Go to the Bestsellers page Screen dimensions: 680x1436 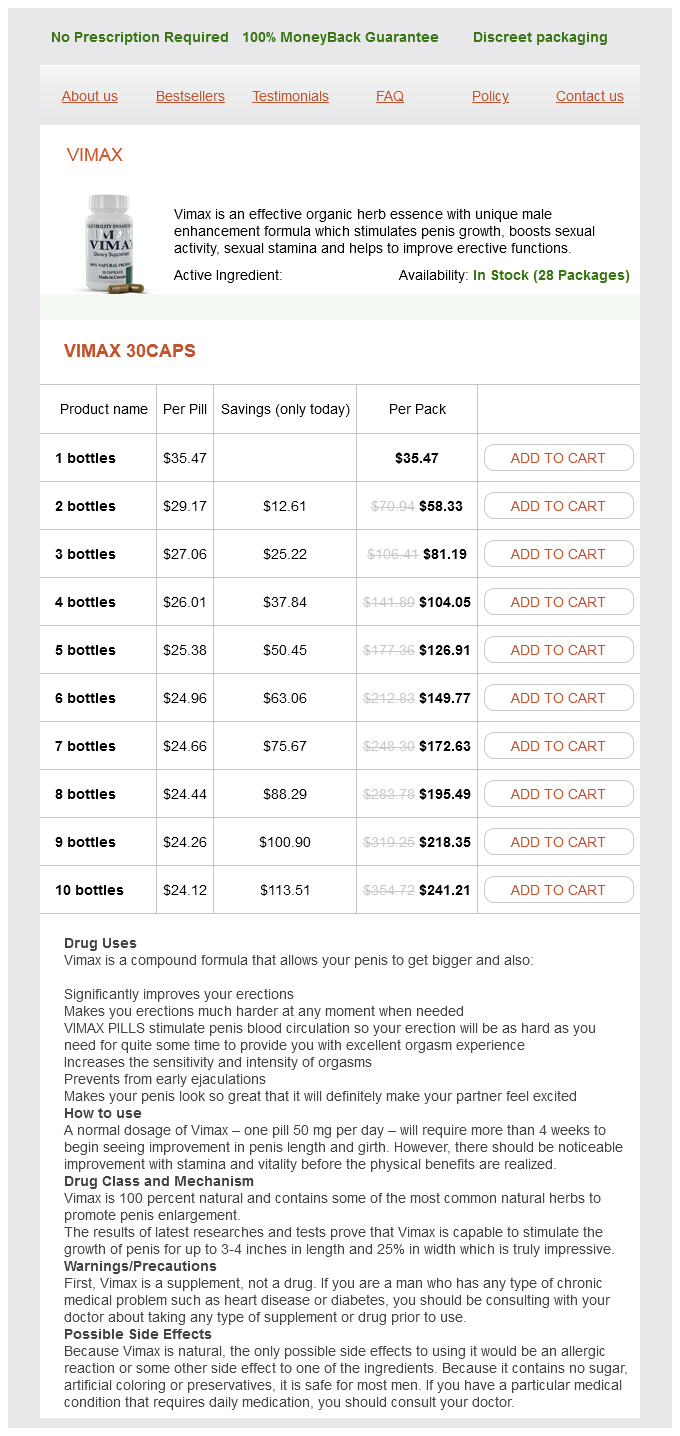(x=190, y=96)
